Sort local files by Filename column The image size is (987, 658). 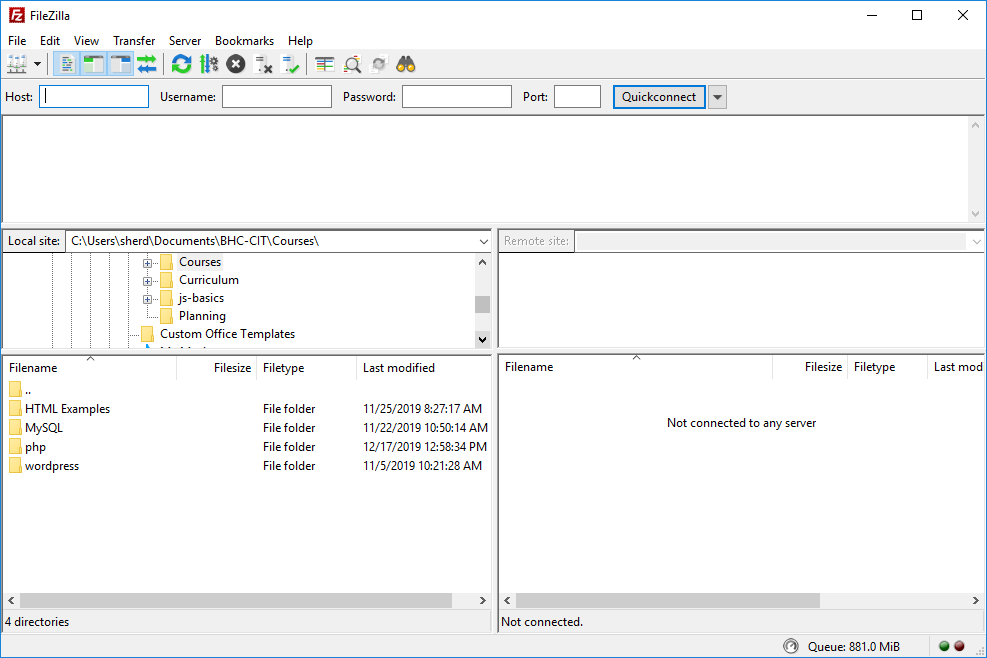coord(90,368)
